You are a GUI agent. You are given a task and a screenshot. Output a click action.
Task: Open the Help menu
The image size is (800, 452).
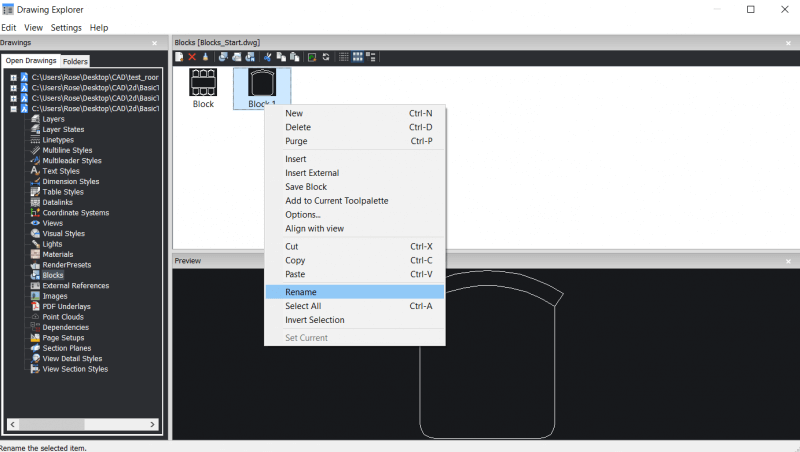click(99, 28)
